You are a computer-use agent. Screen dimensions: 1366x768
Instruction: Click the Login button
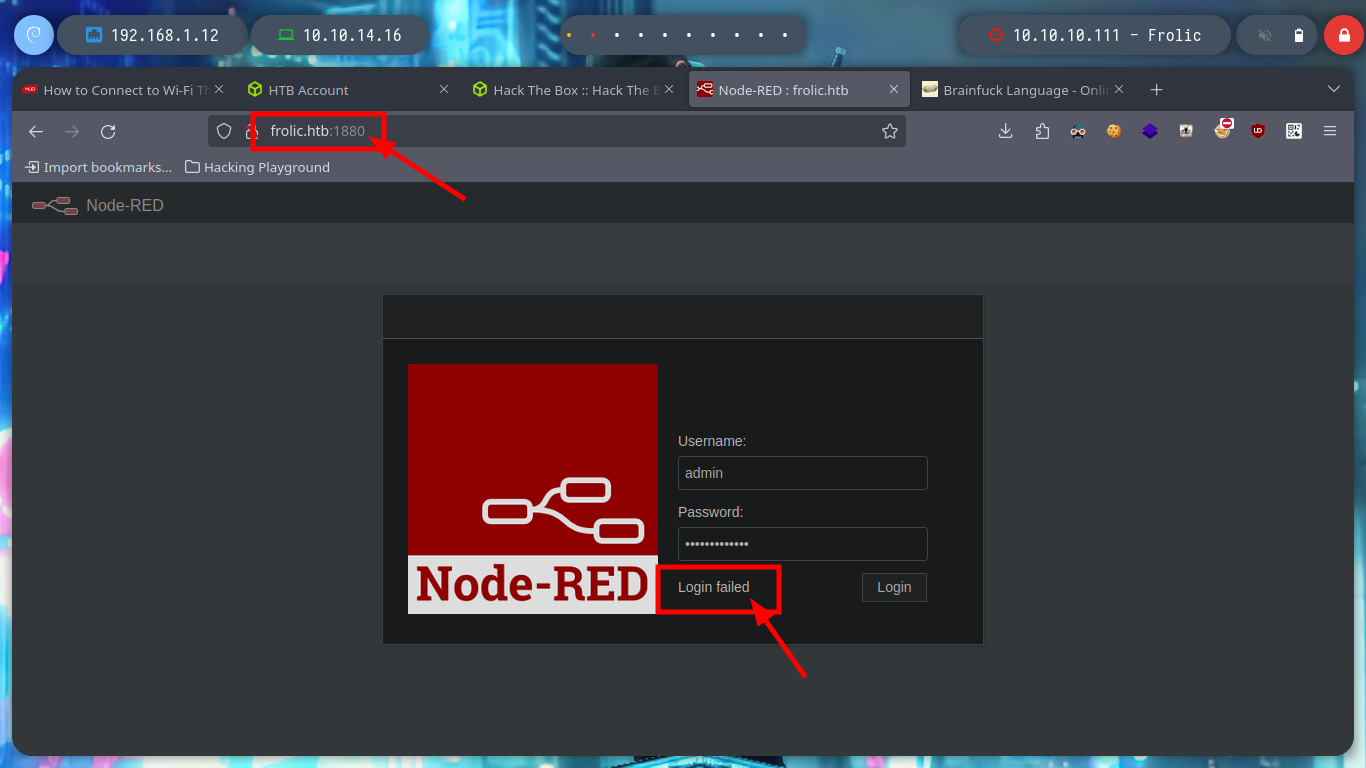pos(894,587)
